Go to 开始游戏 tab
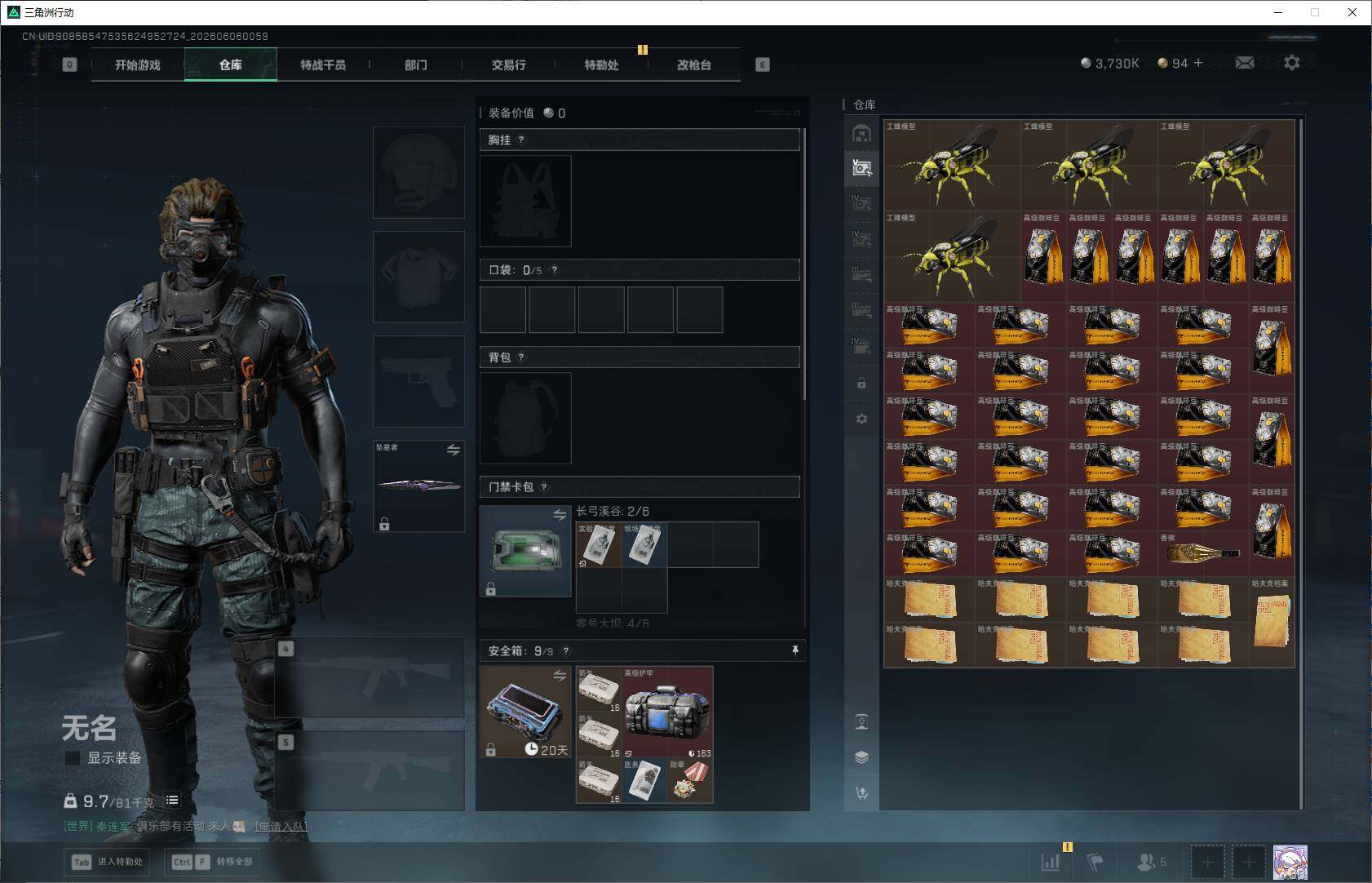This screenshot has width=1372, height=883. point(138,64)
